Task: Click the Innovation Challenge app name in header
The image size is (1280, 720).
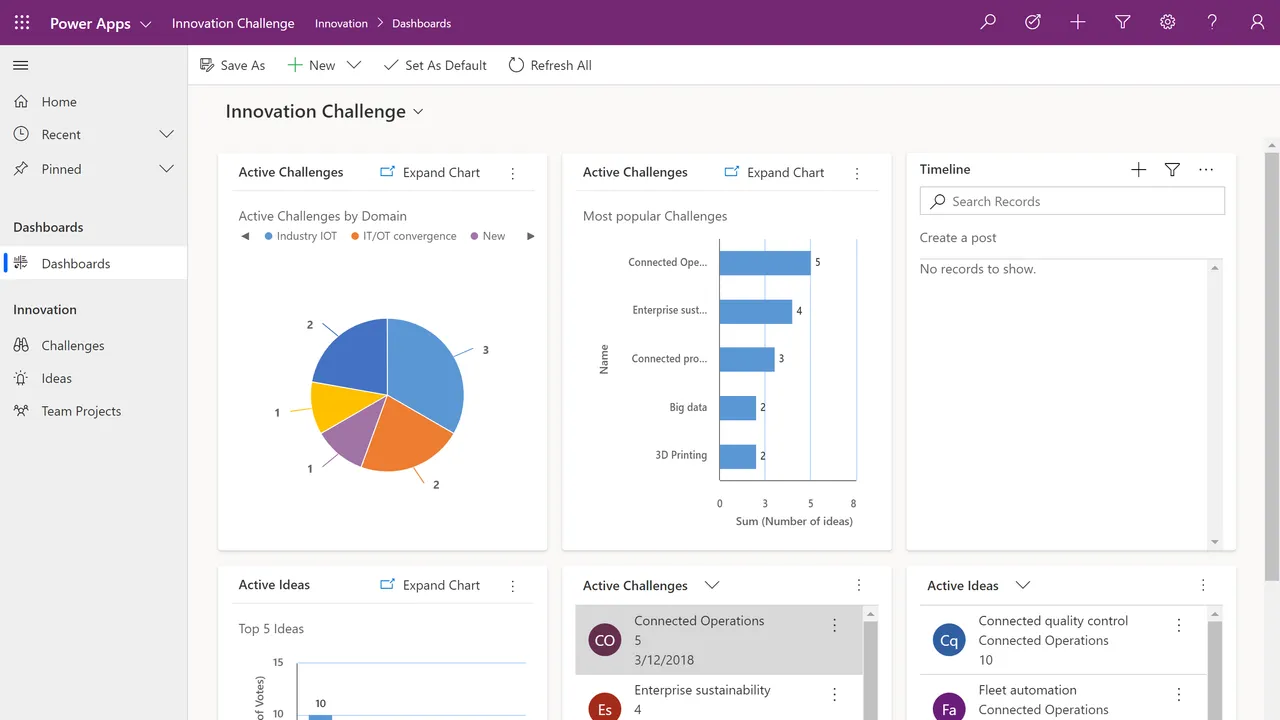Action: pos(233,23)
